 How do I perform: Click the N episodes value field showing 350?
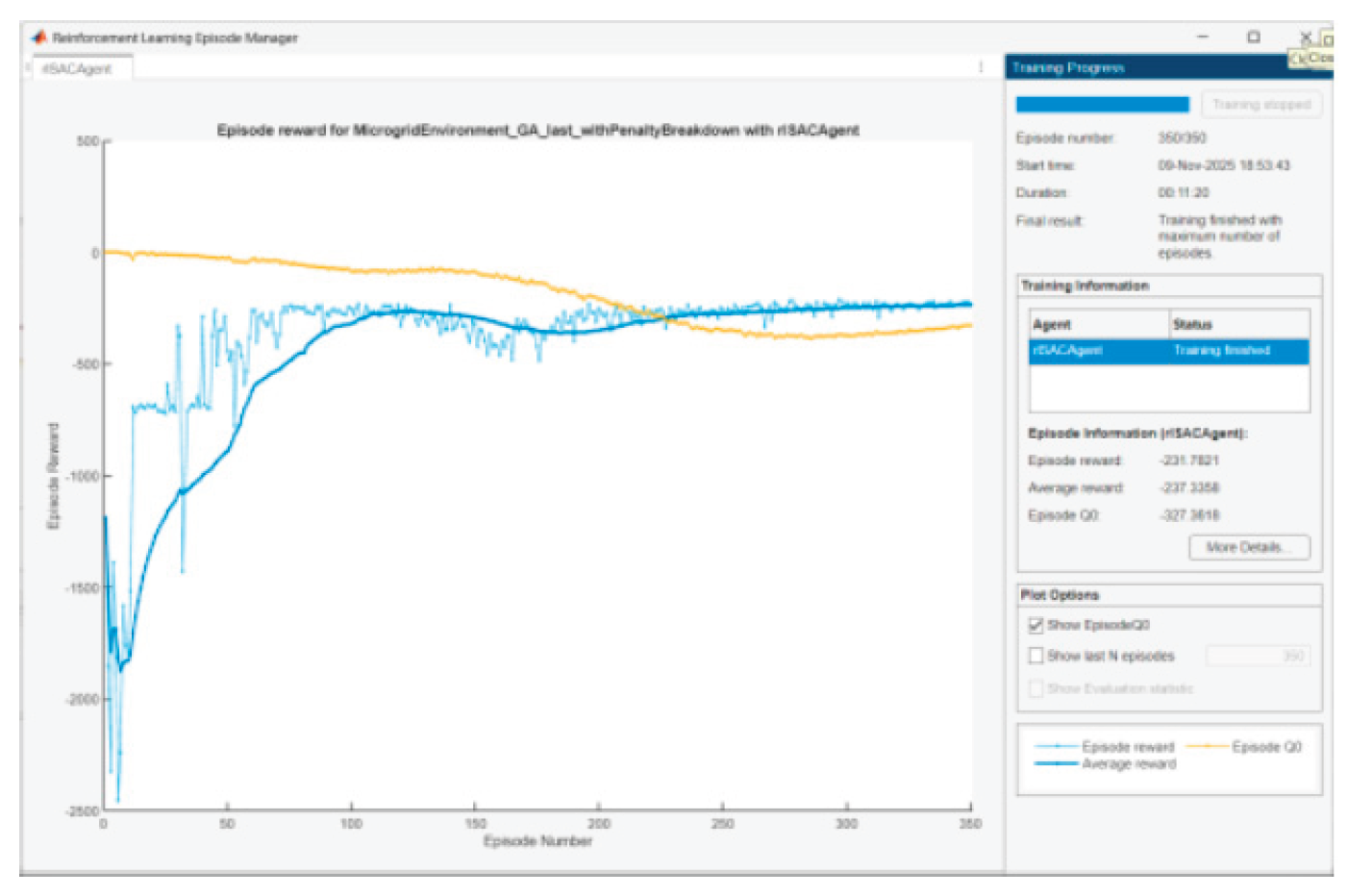click(x=1257, y=656)
